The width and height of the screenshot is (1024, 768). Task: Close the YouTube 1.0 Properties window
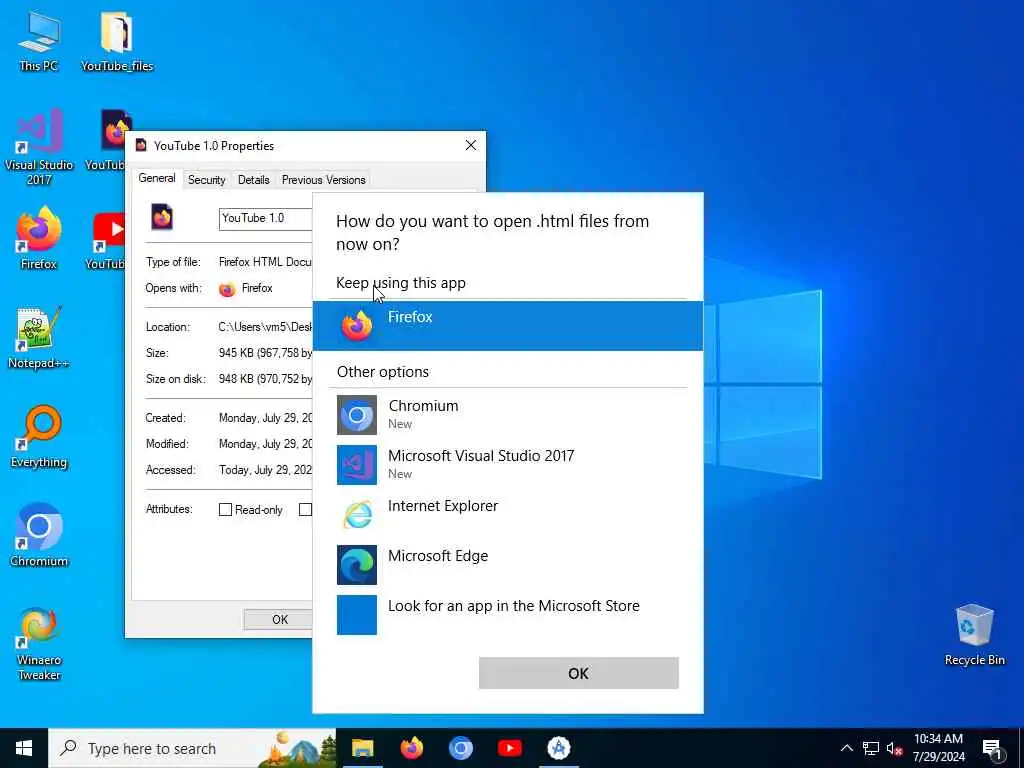470,145
